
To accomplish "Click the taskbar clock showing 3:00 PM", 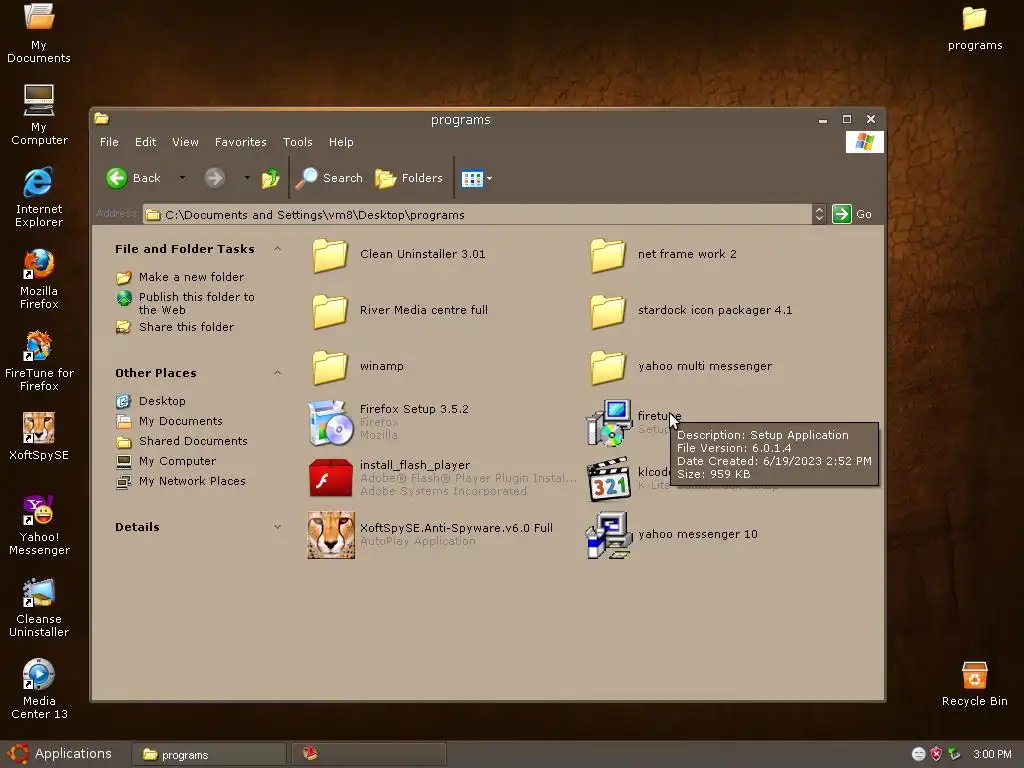I will (x=992, y=754).
